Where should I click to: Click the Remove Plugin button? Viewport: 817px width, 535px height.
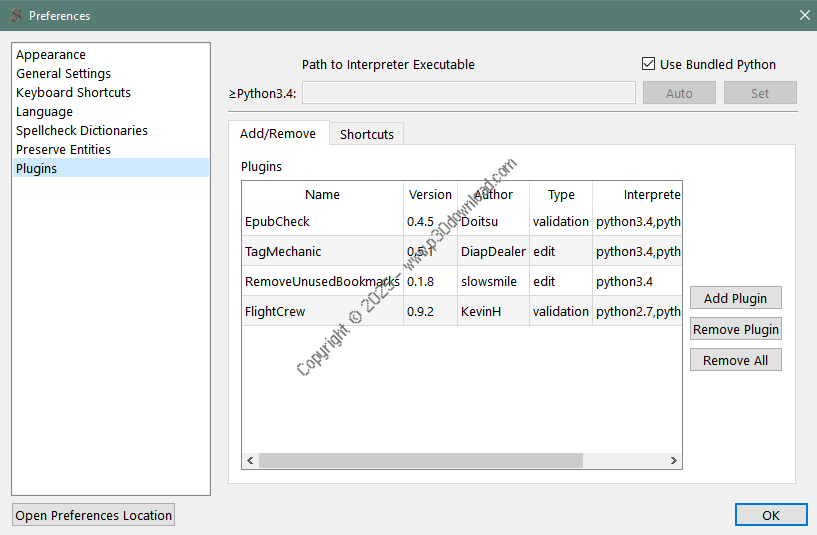pos(735,329)
